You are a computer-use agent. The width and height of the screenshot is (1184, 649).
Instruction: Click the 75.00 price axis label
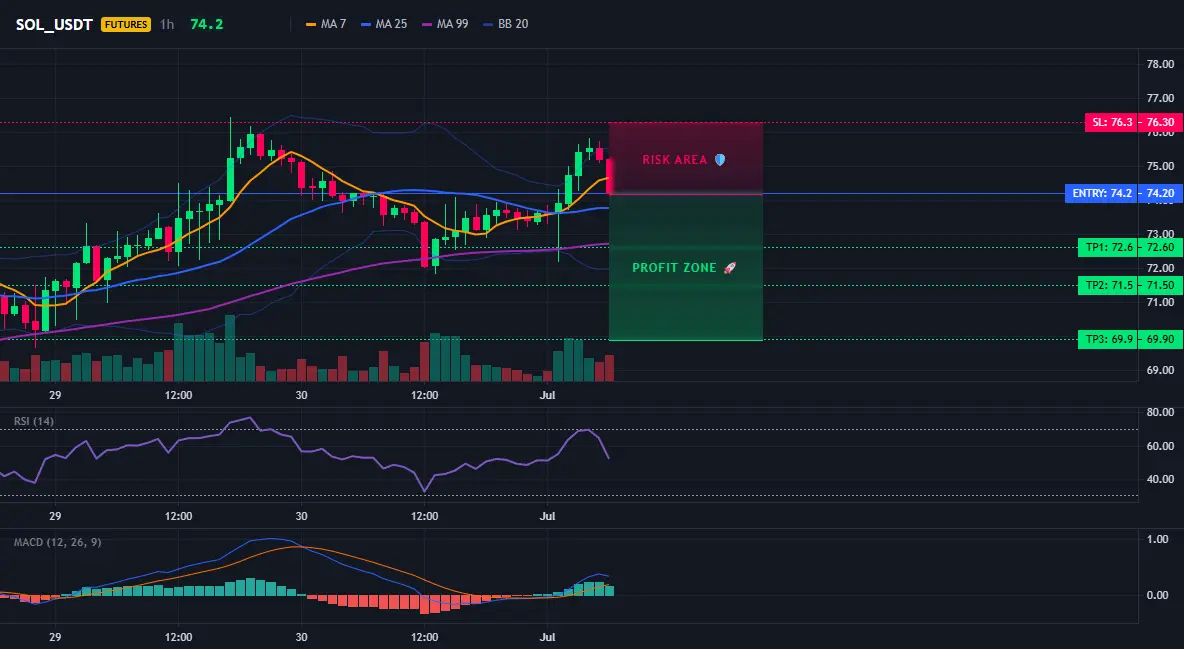[1160, 166]
